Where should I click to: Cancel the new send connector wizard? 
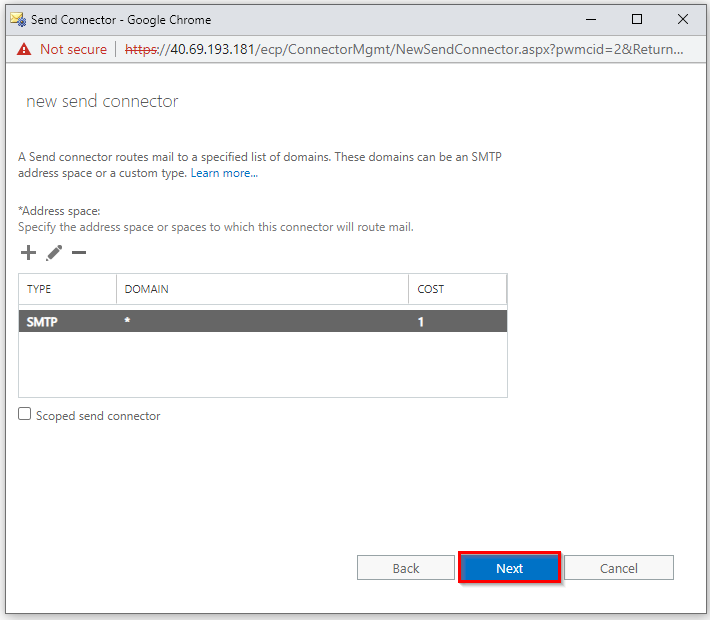(619, 568)
